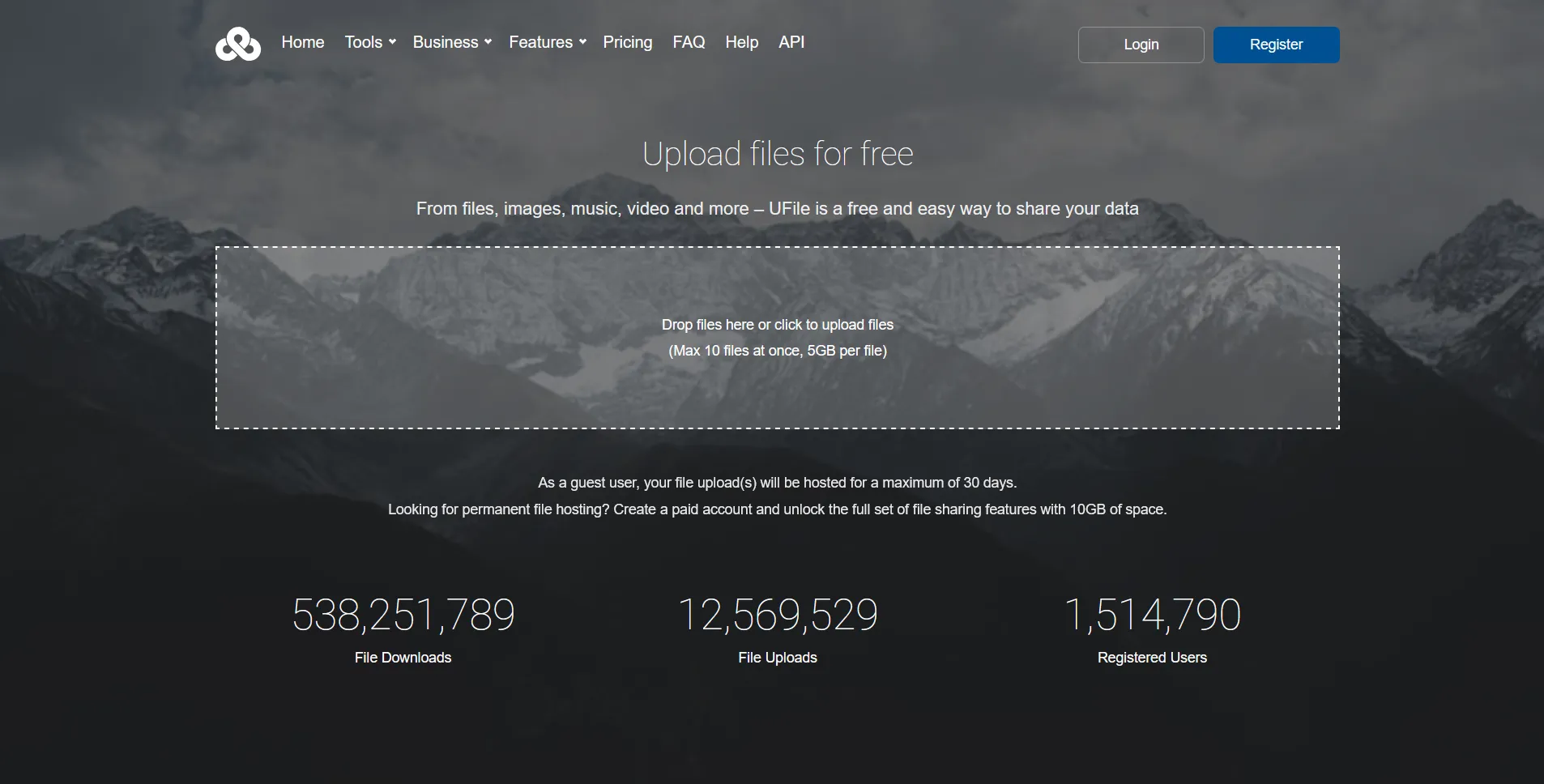
Task: Click the 'Upload files for free' heading
Action: pyautogui.click(x=777, y=153)
